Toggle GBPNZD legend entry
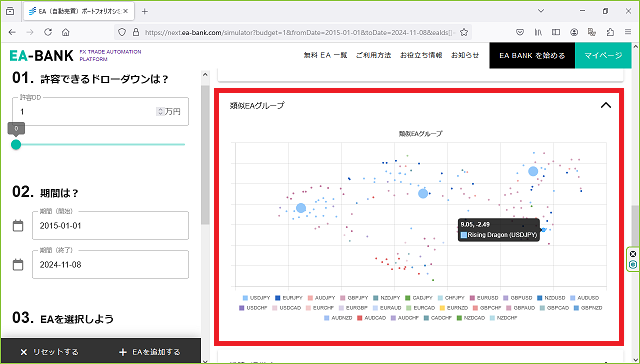This screenshot has height=364, width=640. pos(588,308)
